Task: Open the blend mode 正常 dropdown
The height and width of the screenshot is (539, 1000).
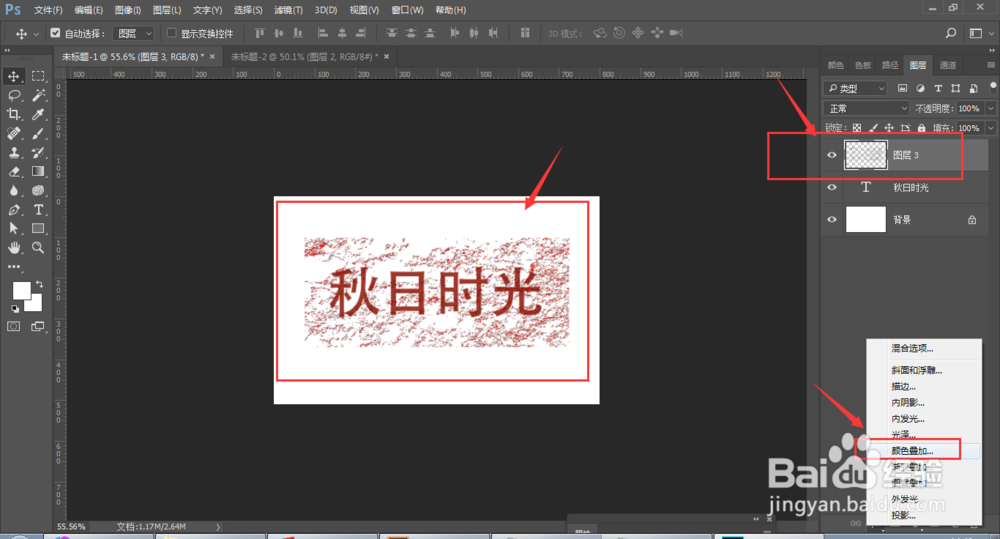Action: [866, 108]
